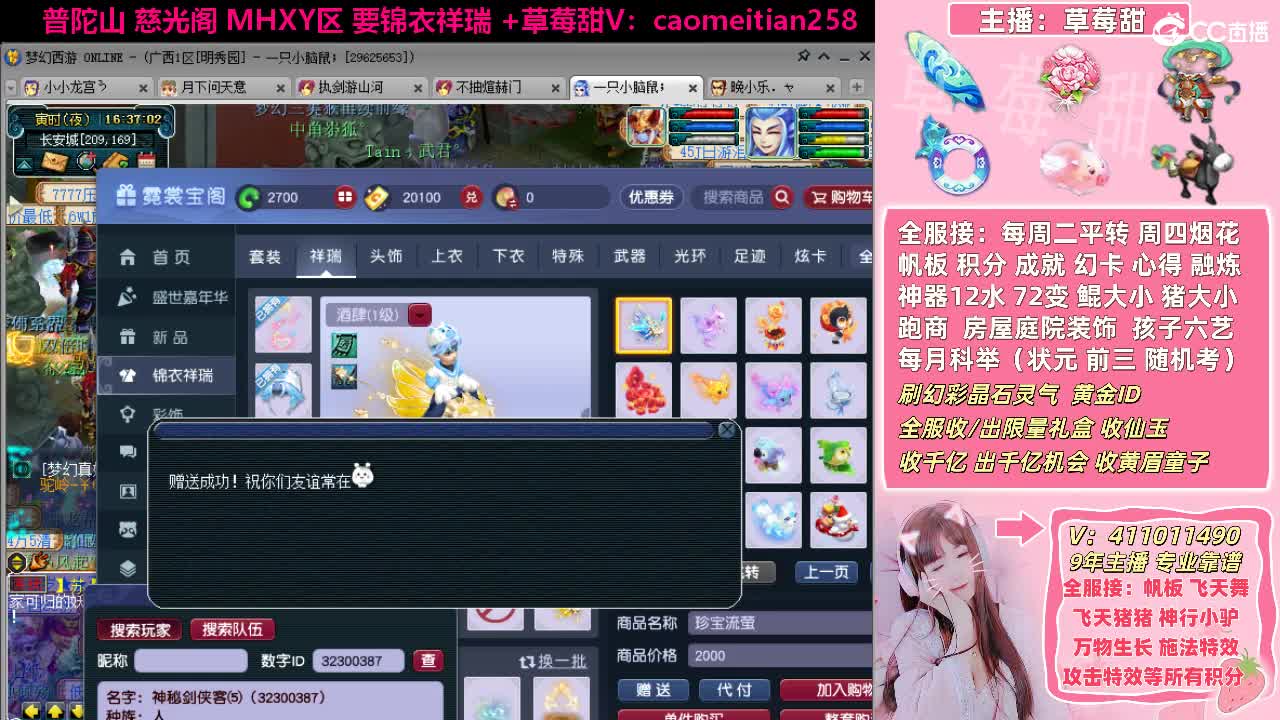Screen dimensions: 1280x720
Task: Close the gift success message dialog
Action: [727, 430]
